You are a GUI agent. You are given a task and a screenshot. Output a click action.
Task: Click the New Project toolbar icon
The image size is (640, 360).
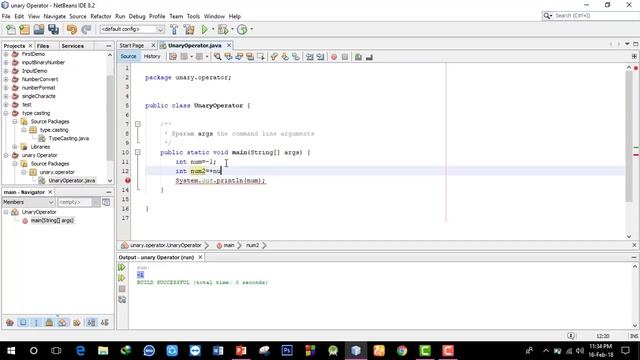tap(25, 29)
